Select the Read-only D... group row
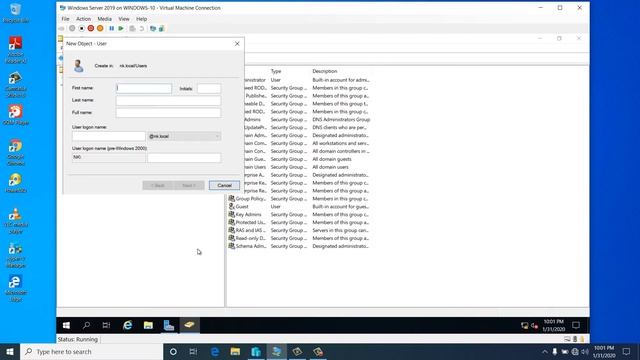 pos(299,238)
